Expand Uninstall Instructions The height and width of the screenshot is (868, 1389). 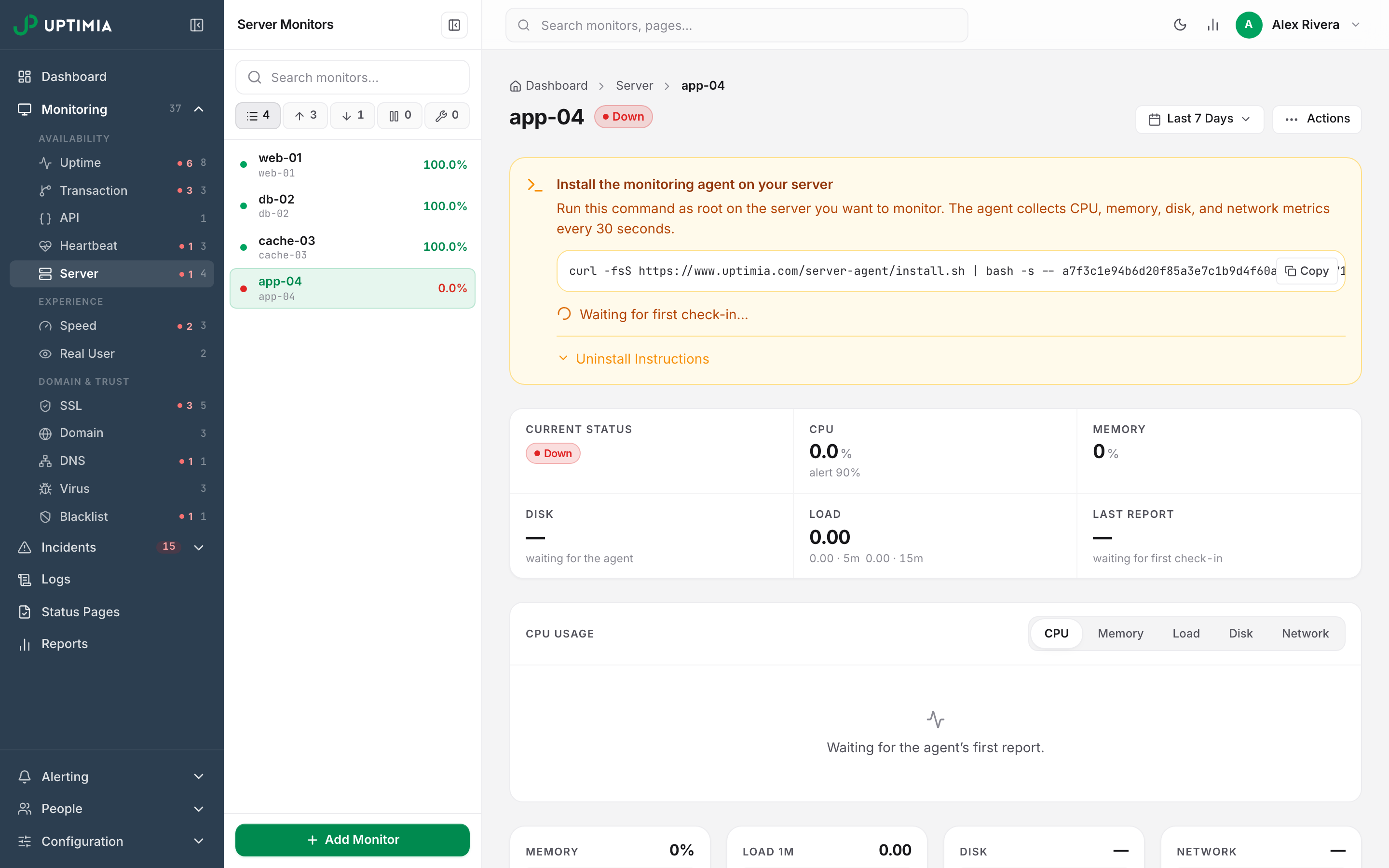634,359
